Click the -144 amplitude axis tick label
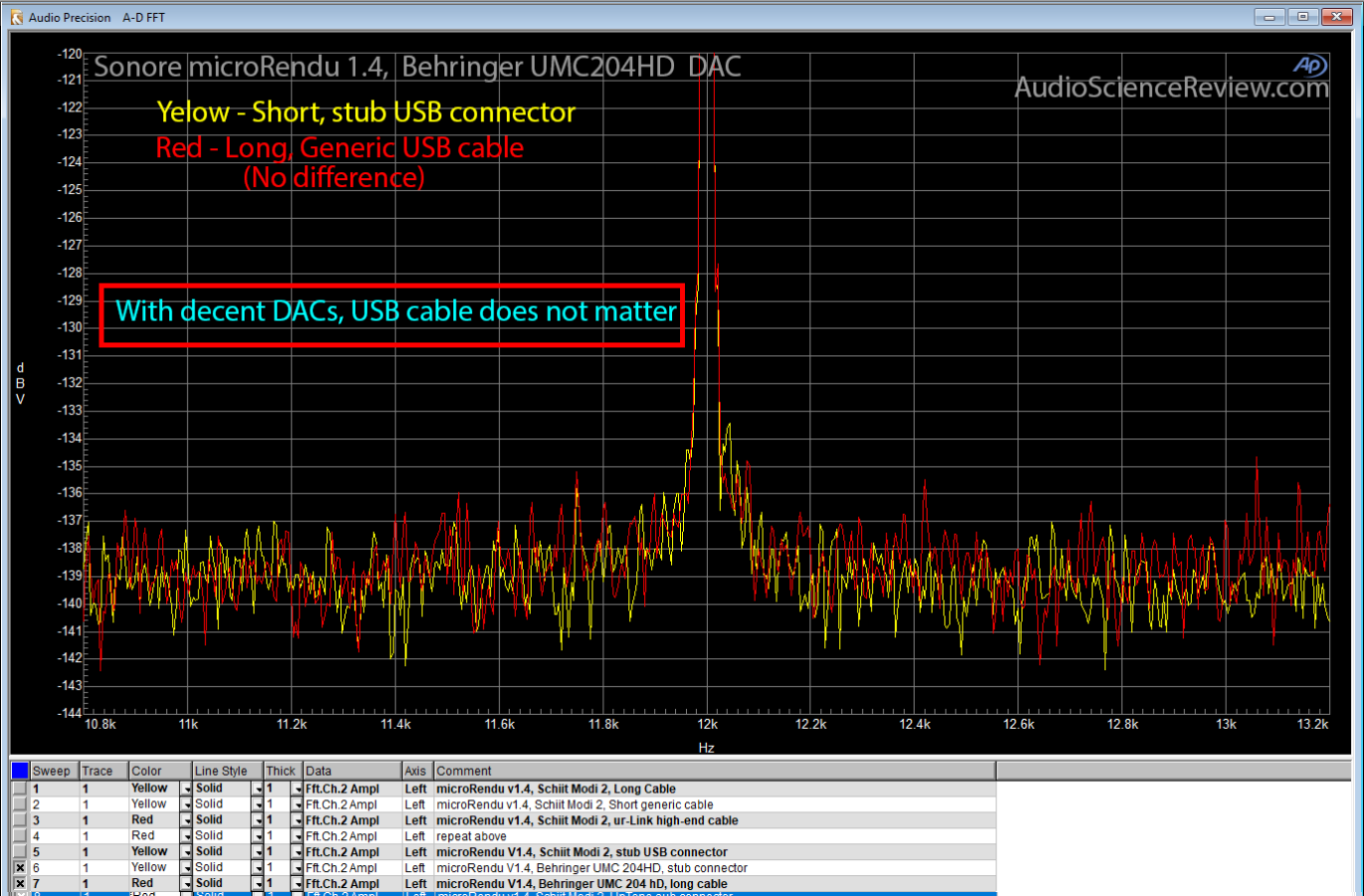The height and width of the screenshot is (896, 1364). 70,713
